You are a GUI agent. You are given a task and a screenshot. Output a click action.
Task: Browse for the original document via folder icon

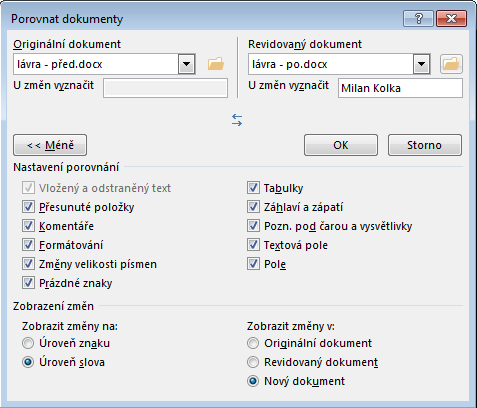(x=216, y=64)
